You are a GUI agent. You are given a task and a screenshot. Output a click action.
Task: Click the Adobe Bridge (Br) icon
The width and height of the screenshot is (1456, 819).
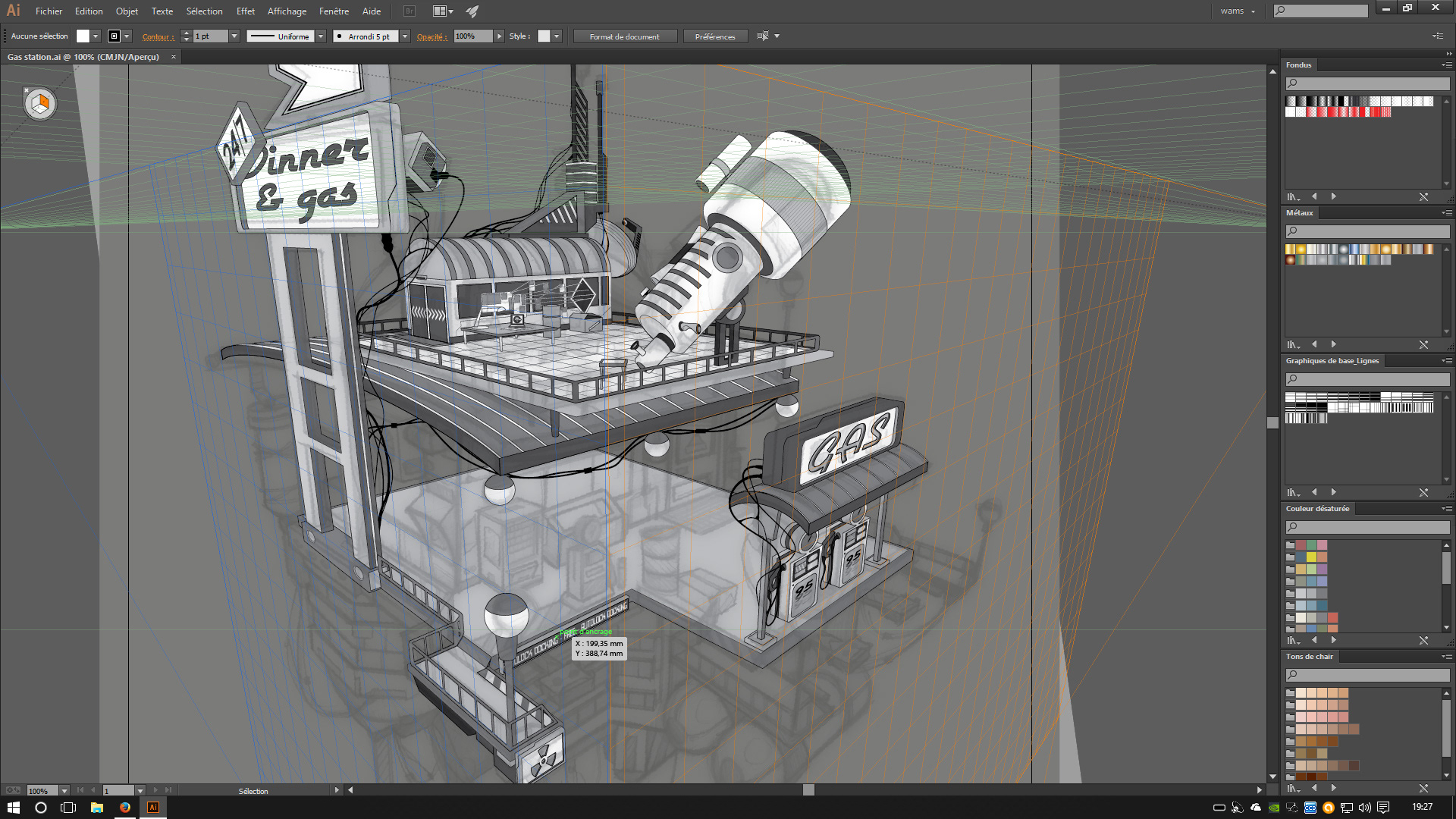[409, 11]
